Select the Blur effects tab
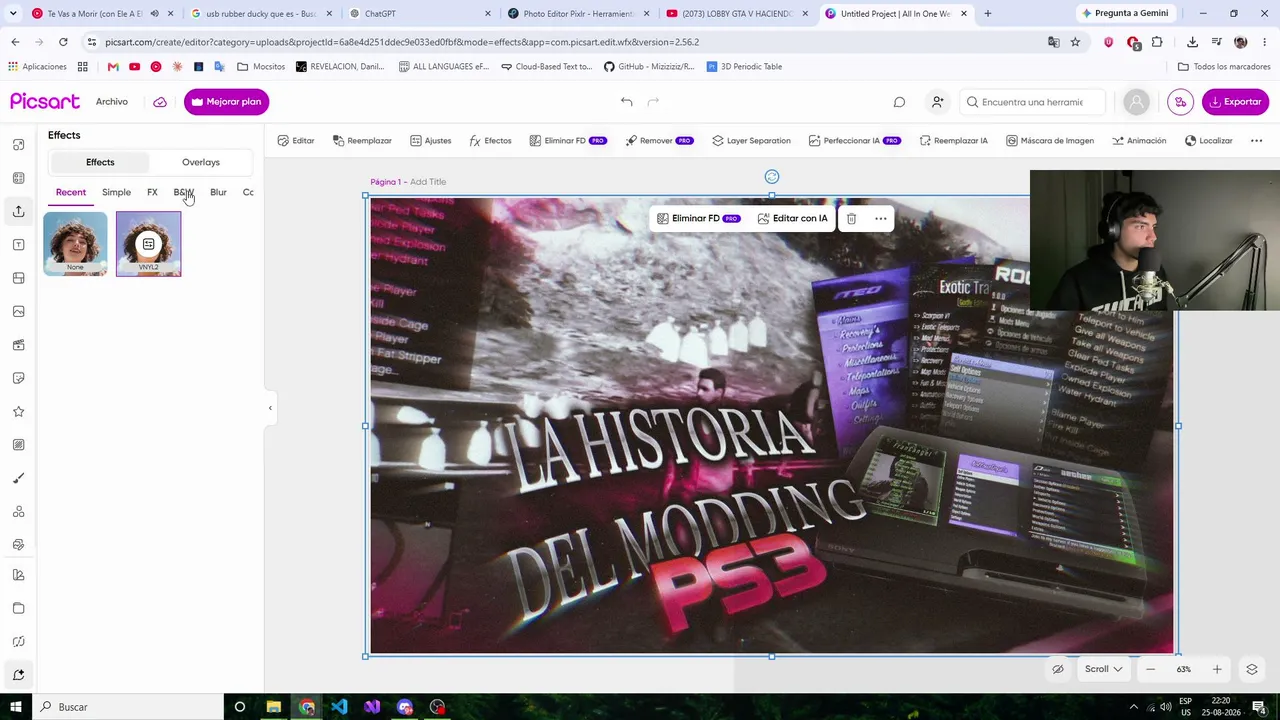This screenshot has width=1280, height=720. 218,192
